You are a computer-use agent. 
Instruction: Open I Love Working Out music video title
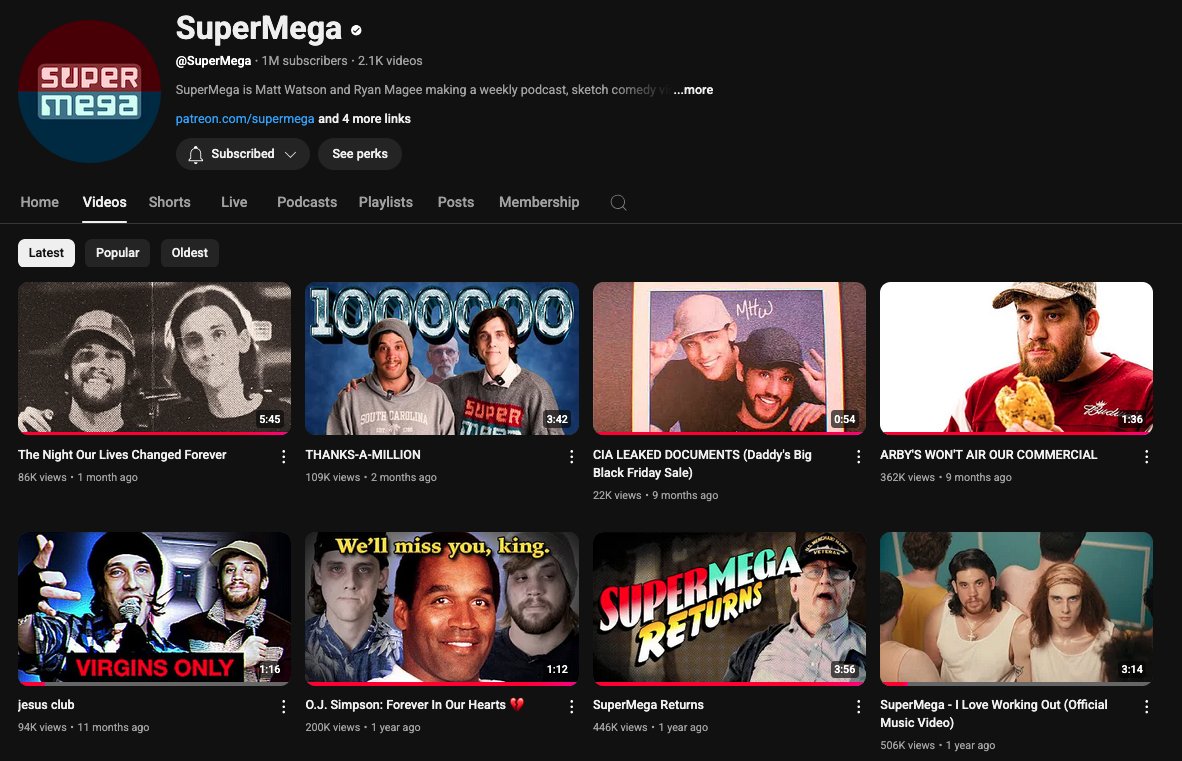(994, 714)
